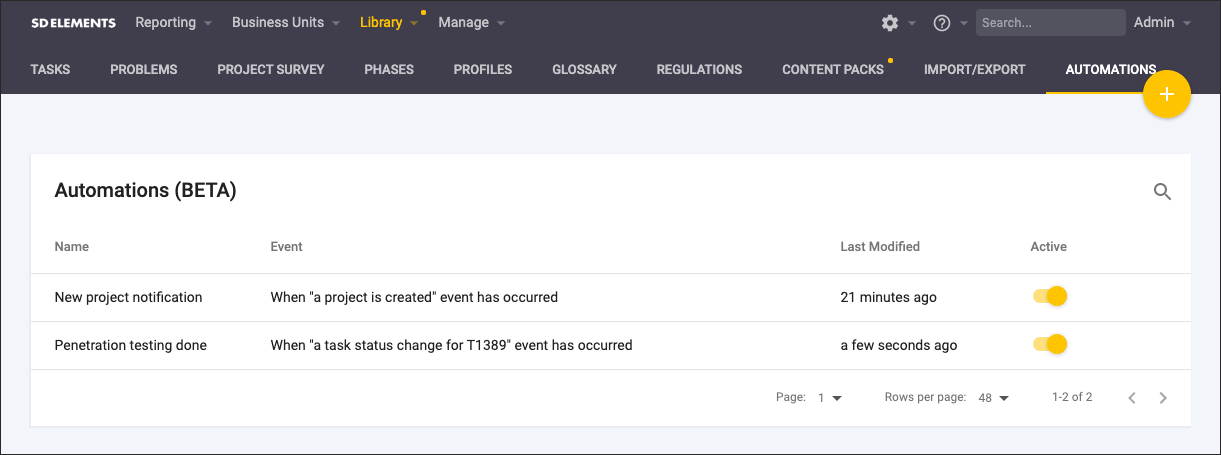Toggle active switch for New project notification
Viewport: 1221px width, 455px height.
[x=1050, y=297]
